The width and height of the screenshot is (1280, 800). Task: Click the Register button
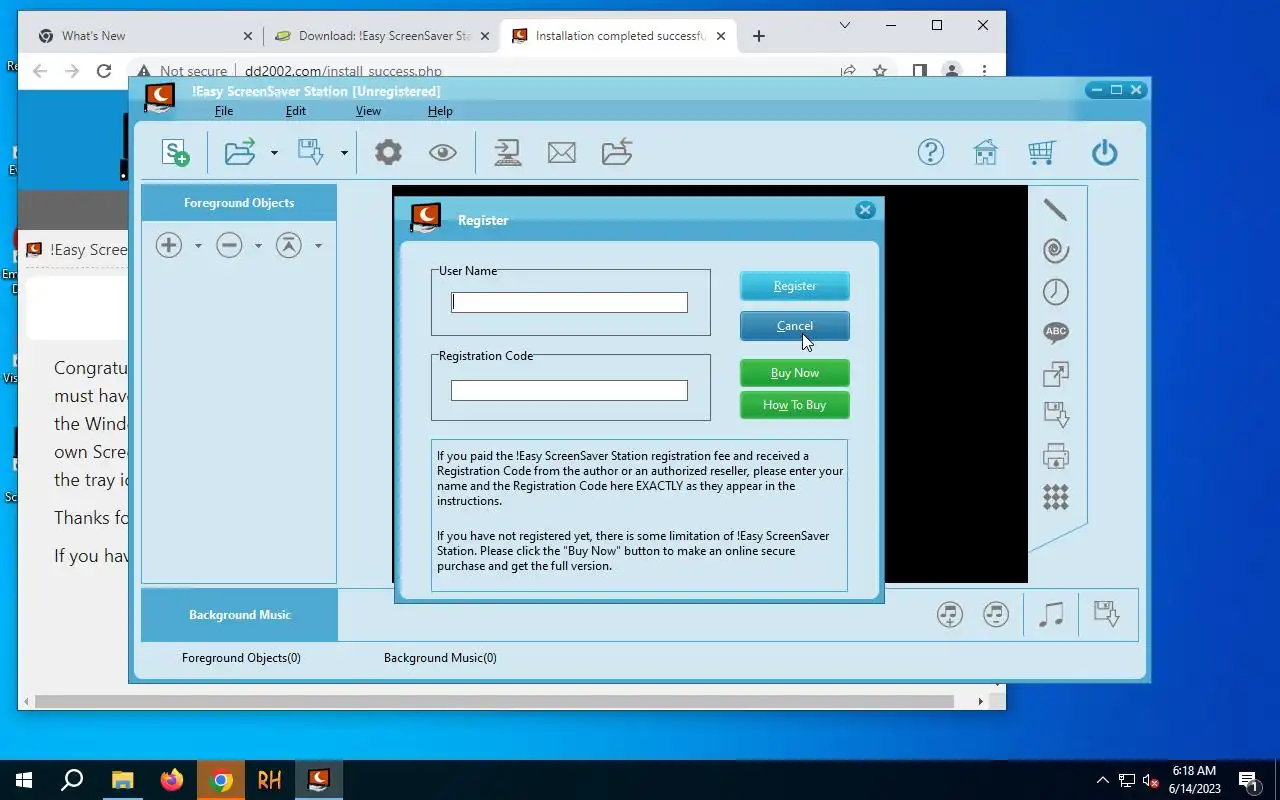pos(795,286)
